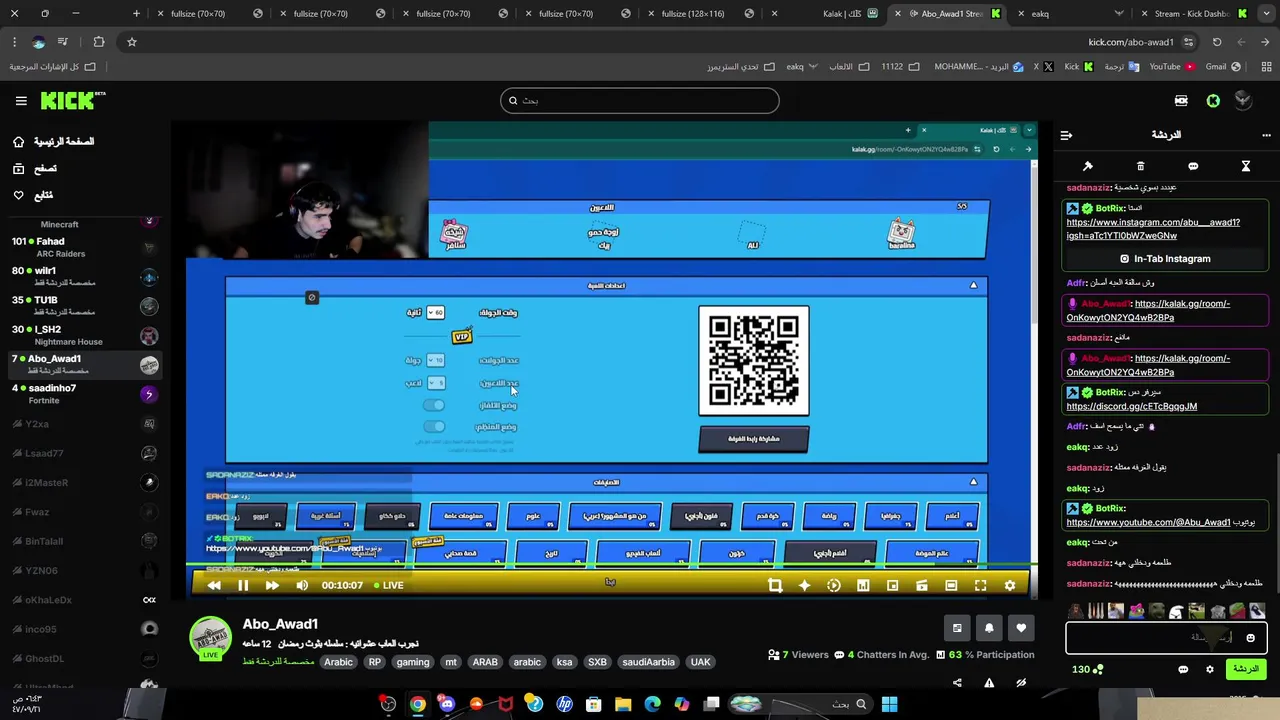Open the 11122 bookmarks folder
This screenshot has width=1280, height=720.
(899, 67)
